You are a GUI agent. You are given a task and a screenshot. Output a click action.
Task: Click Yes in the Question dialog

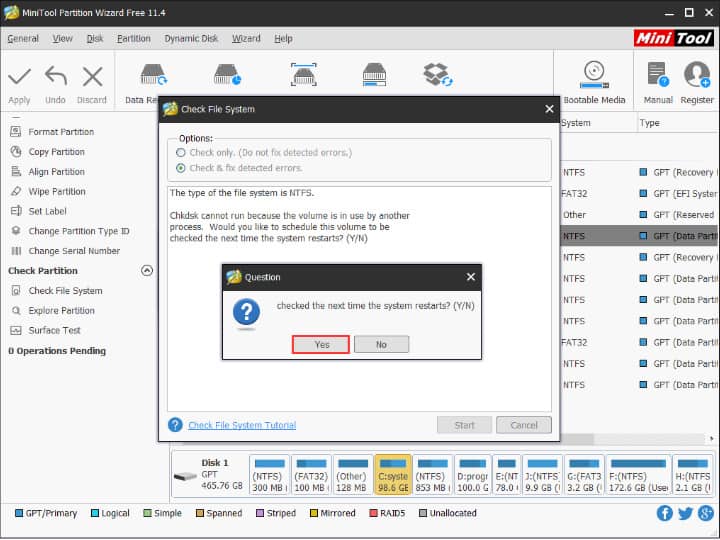coord(321,344)
